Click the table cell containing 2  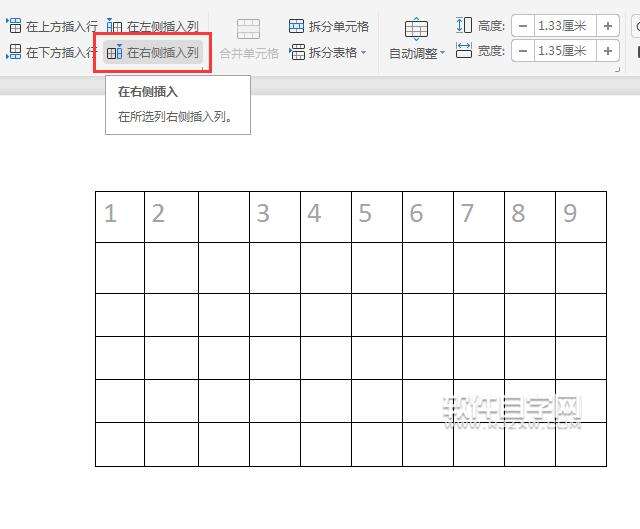171,217
